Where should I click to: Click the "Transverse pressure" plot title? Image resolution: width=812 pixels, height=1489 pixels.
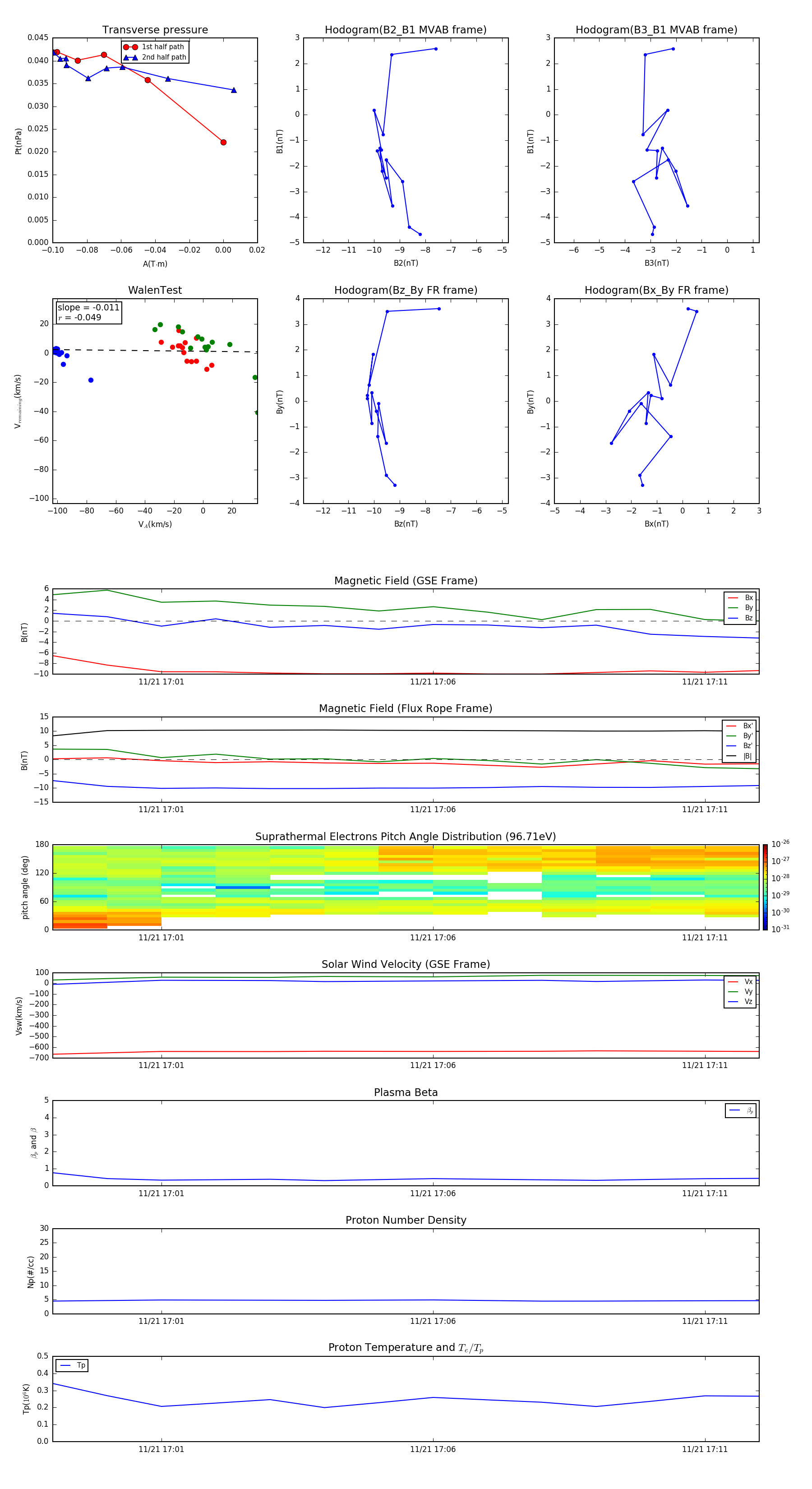click(155, 29)
